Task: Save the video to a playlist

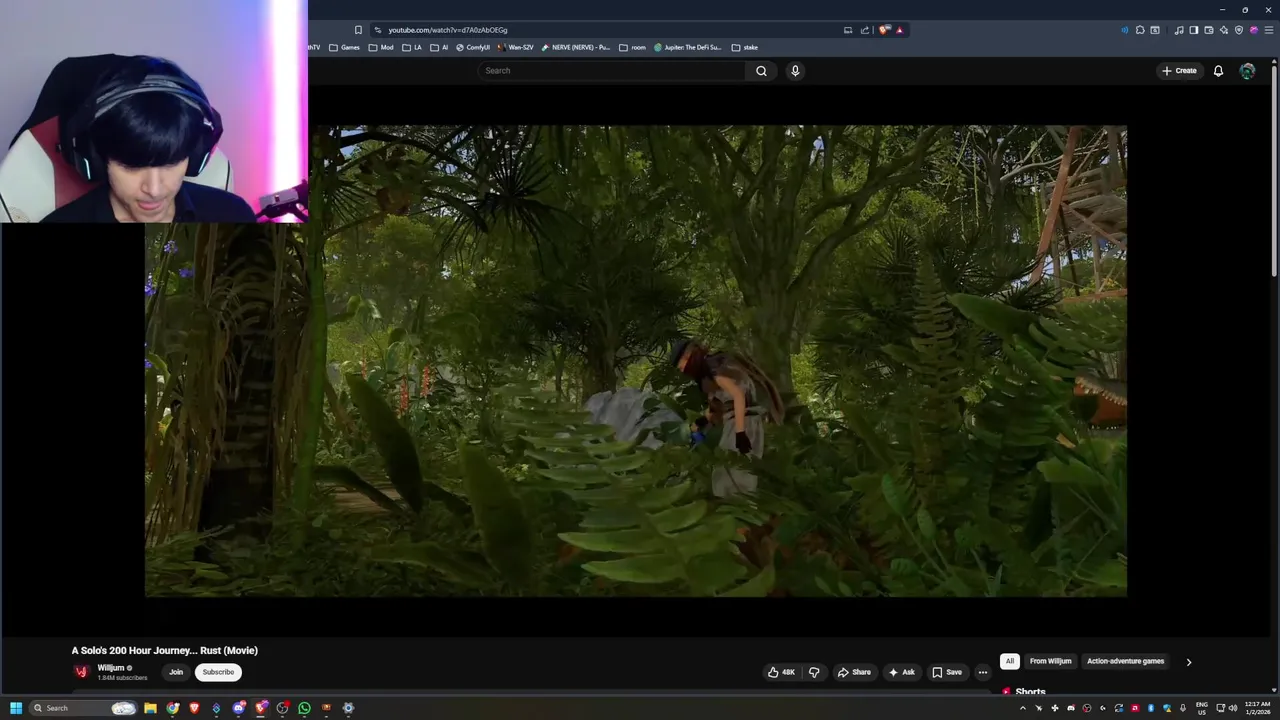Action: click(x=947, y=672)
